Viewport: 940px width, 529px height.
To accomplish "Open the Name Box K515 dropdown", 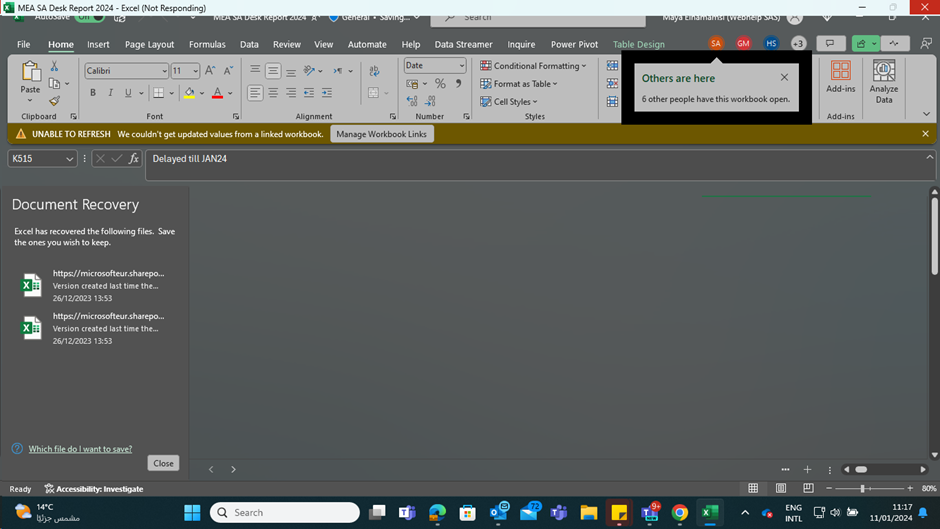I will click(x=70, y=159).
